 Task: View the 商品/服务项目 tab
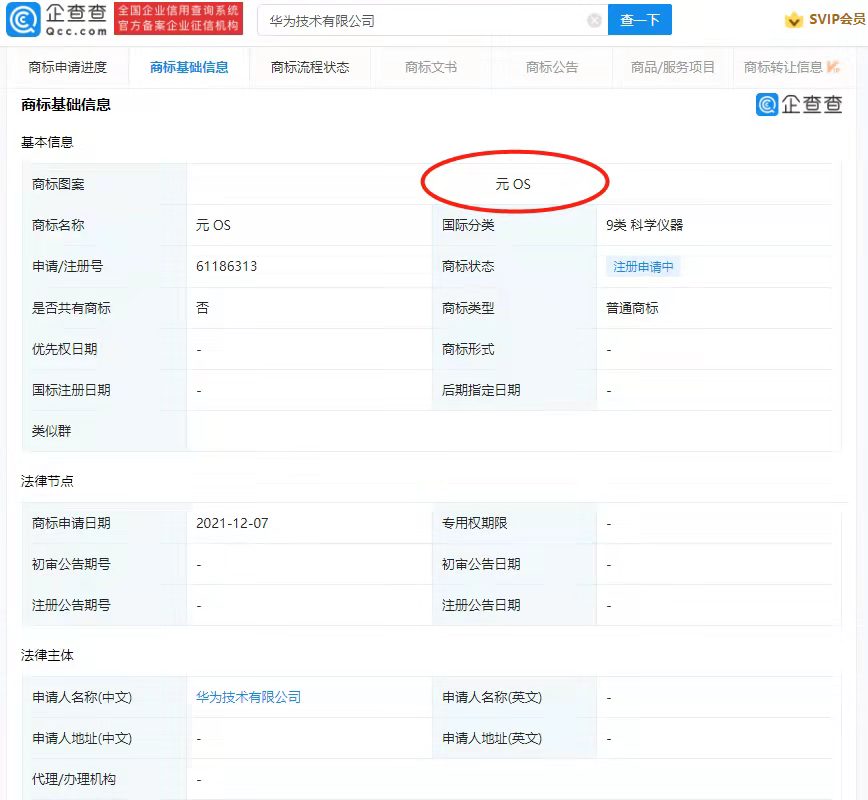pos(673,68)
